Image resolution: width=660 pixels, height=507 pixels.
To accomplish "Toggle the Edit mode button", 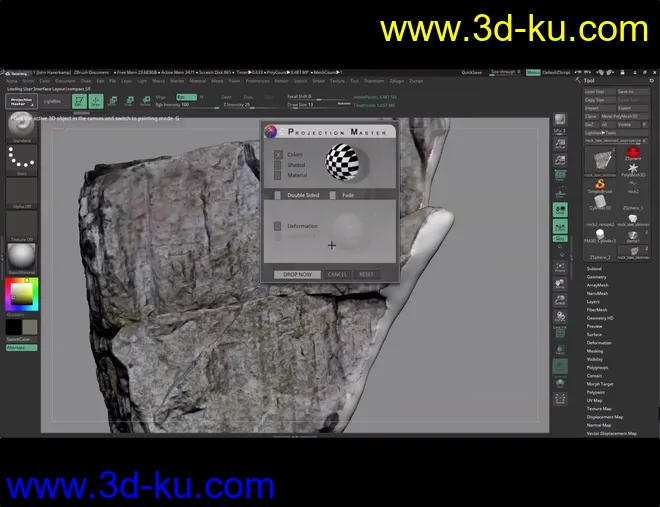I will 79,101.
